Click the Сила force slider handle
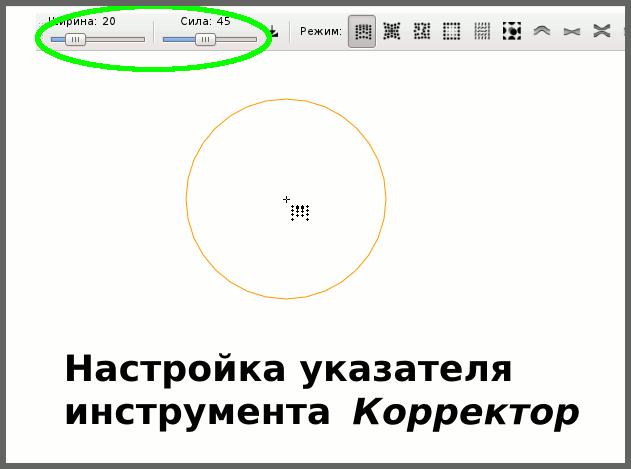This screenshot has height=469, width=631. coord(205,39)
